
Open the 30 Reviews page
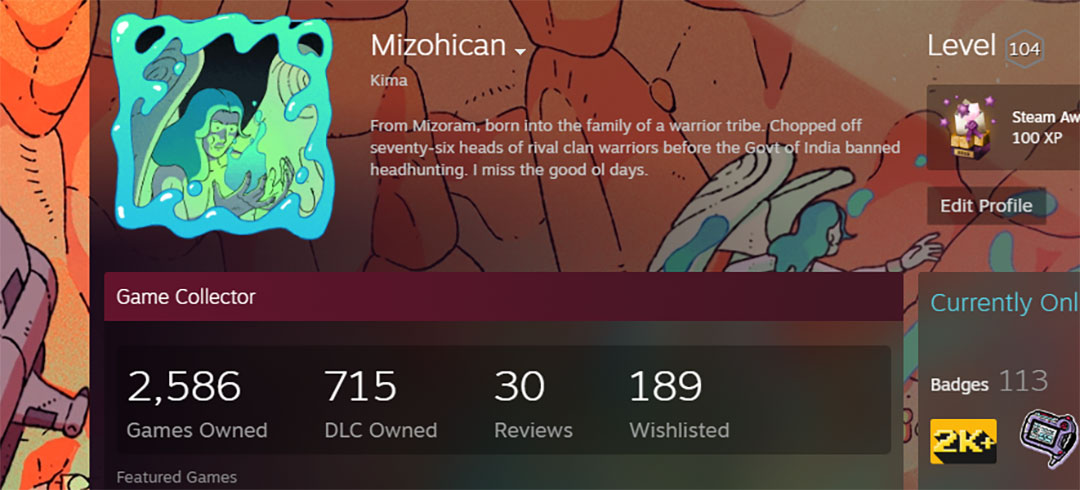533,404
